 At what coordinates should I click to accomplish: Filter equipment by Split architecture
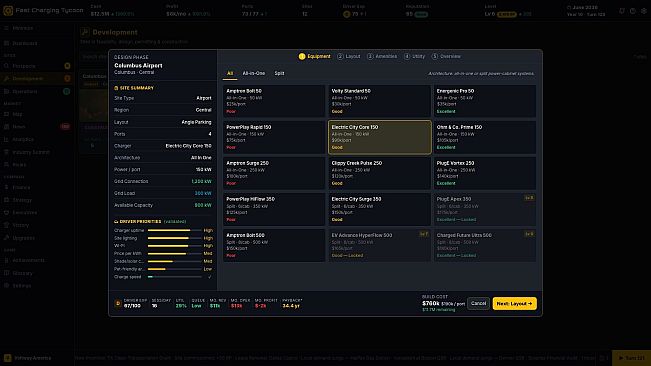(x=279, y=73)
